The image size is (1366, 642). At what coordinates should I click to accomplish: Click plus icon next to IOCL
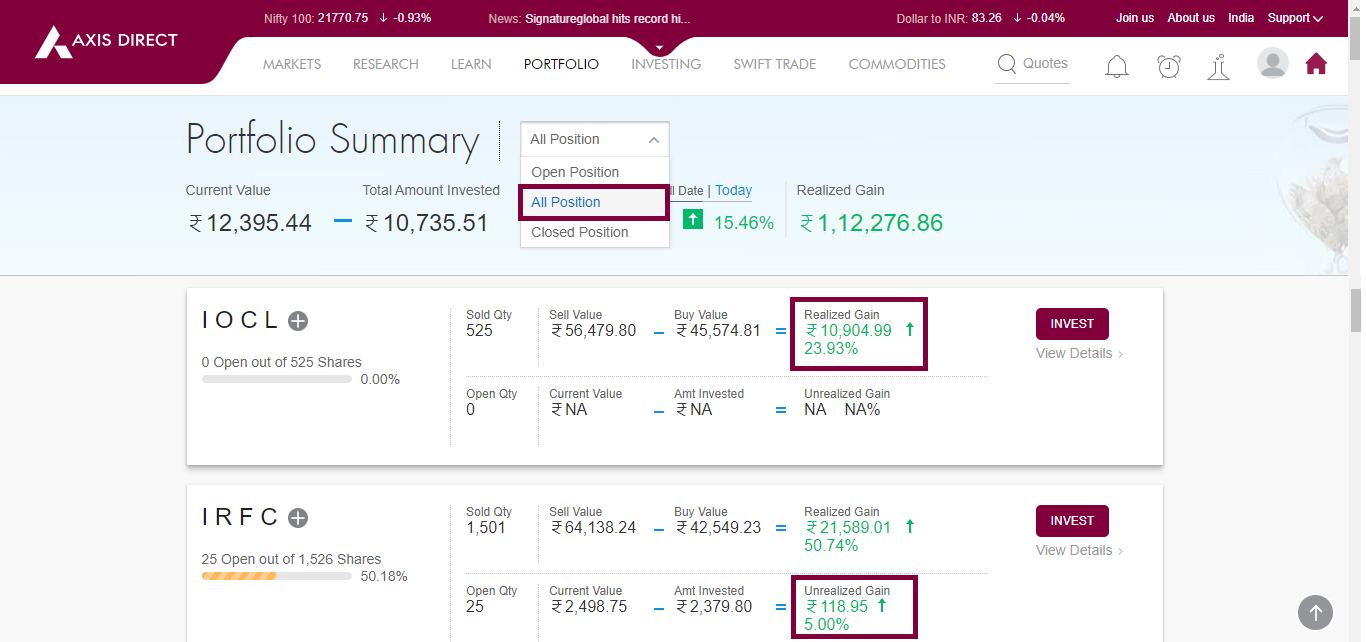pos(298,321)
